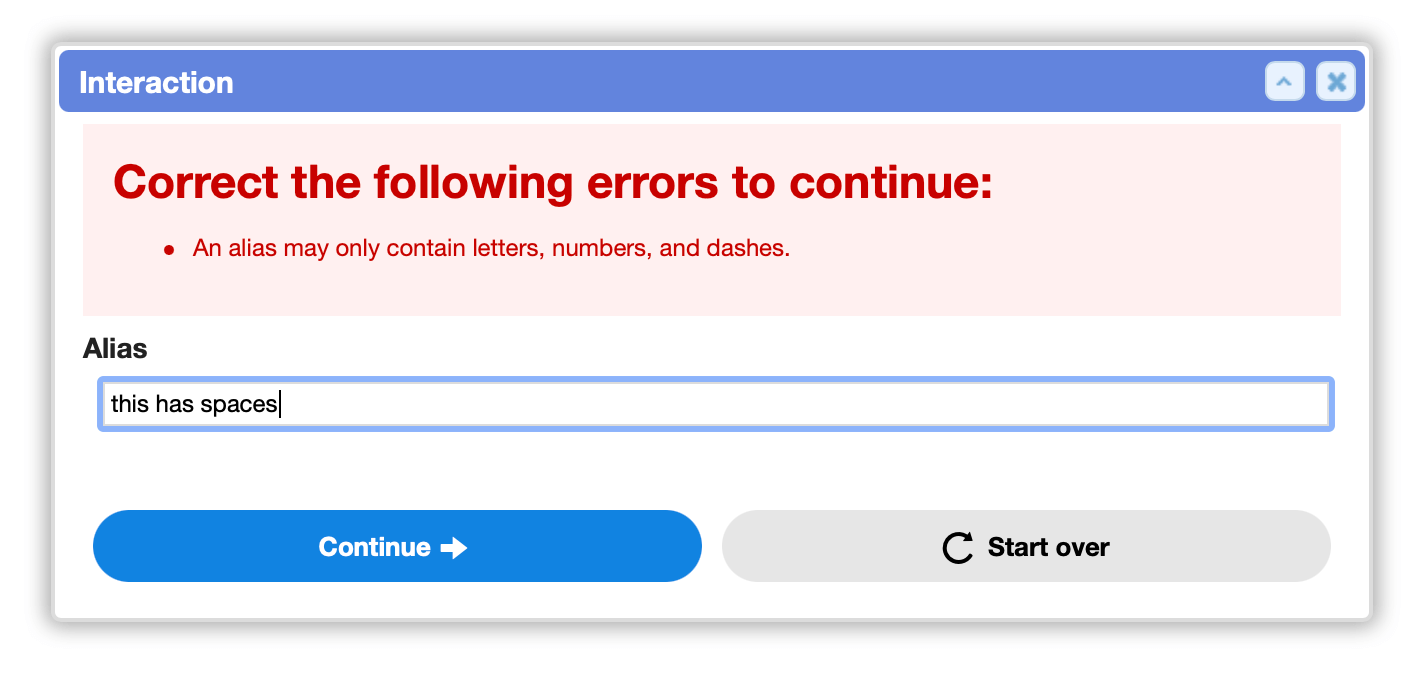Viewport: 1426px width, 690px height.
Task: Collapse the Interaction dialog with the chevron
Action: [1285, 82]
